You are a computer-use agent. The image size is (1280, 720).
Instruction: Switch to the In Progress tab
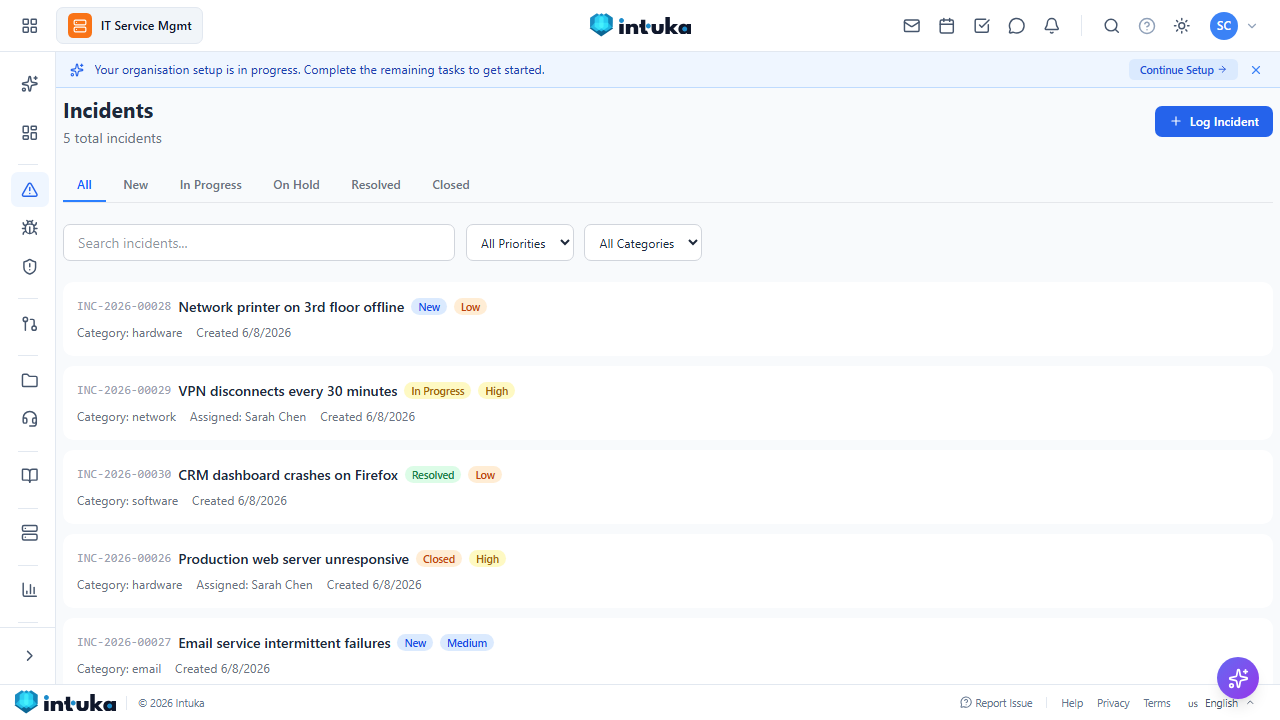(211, 185)
